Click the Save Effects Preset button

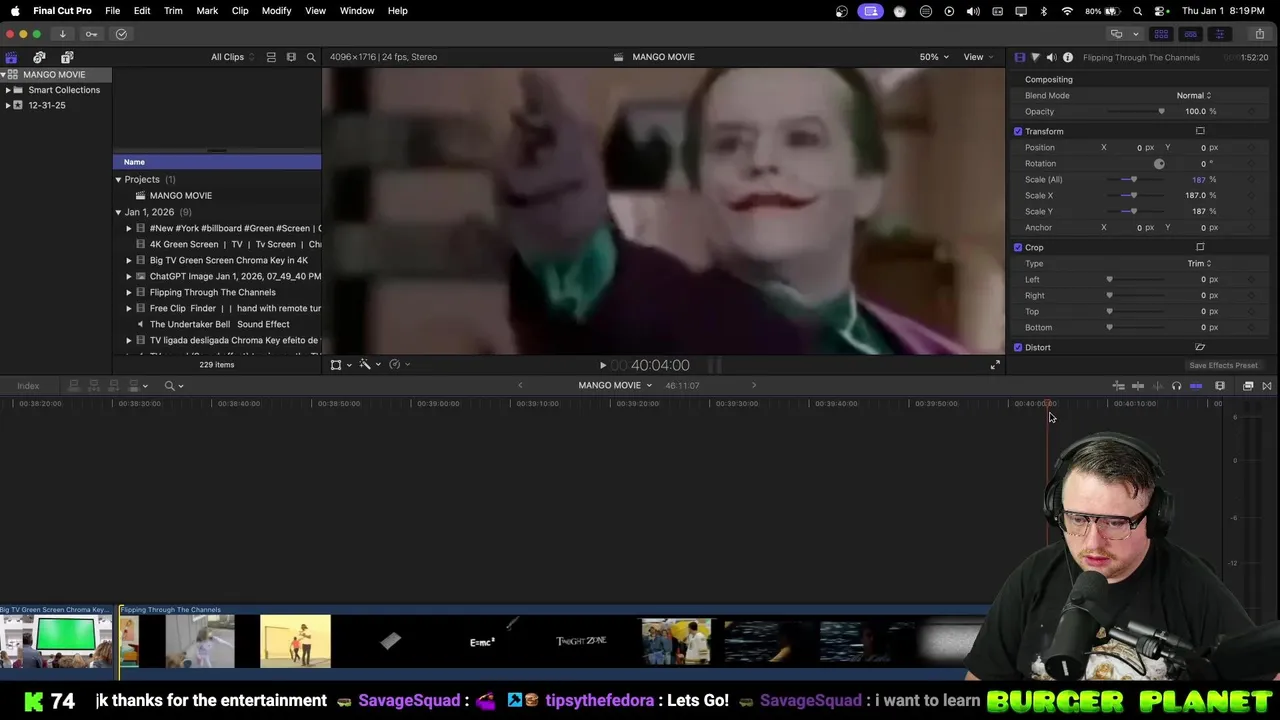(1223, 366)
